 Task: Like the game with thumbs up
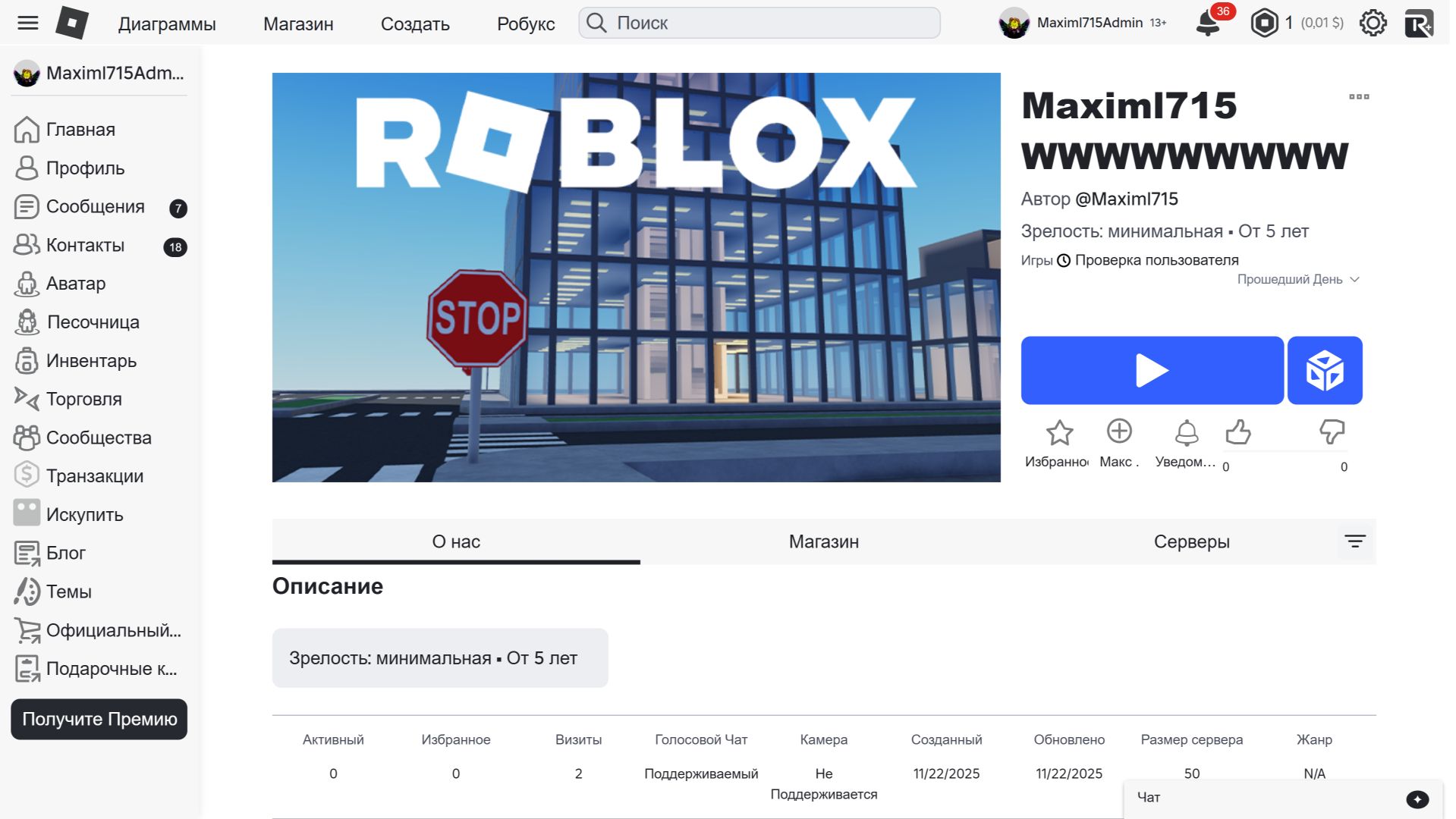coord(1237,431)
